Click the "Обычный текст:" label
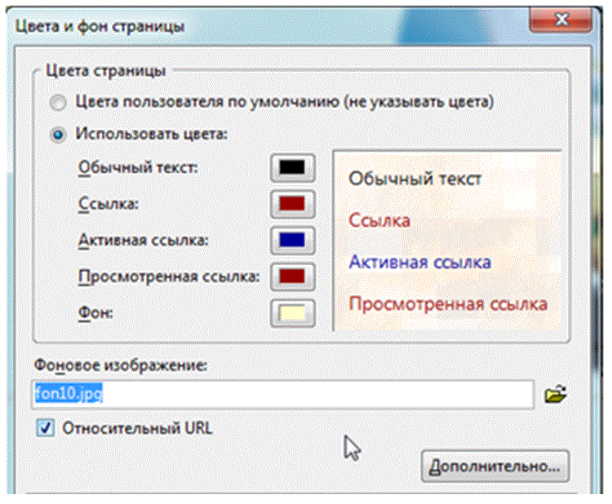 [x=138, y=168]
